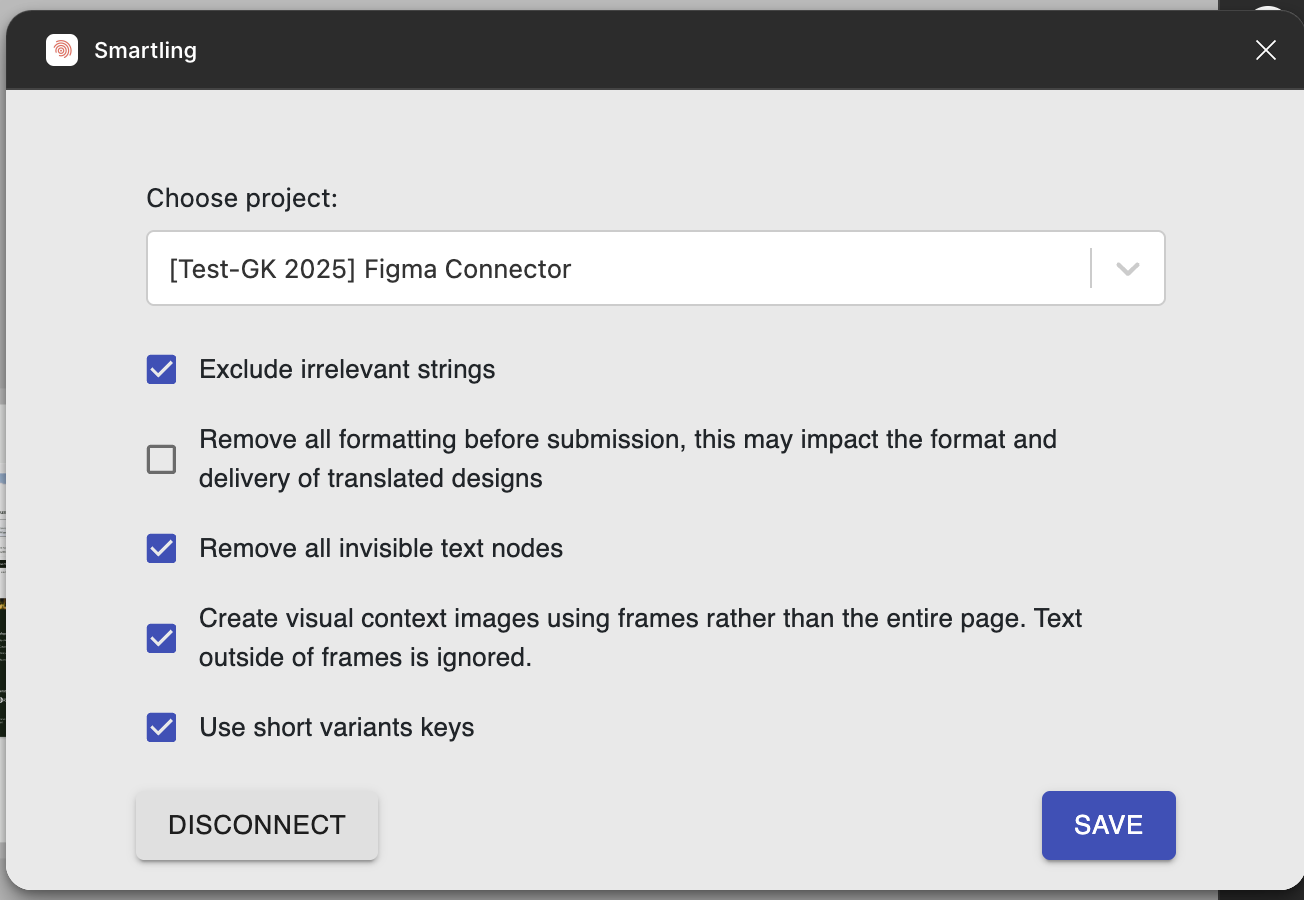The image size is (1304, 900).
Task: Open the project dropdown chevron
Action: [1128, 268]
